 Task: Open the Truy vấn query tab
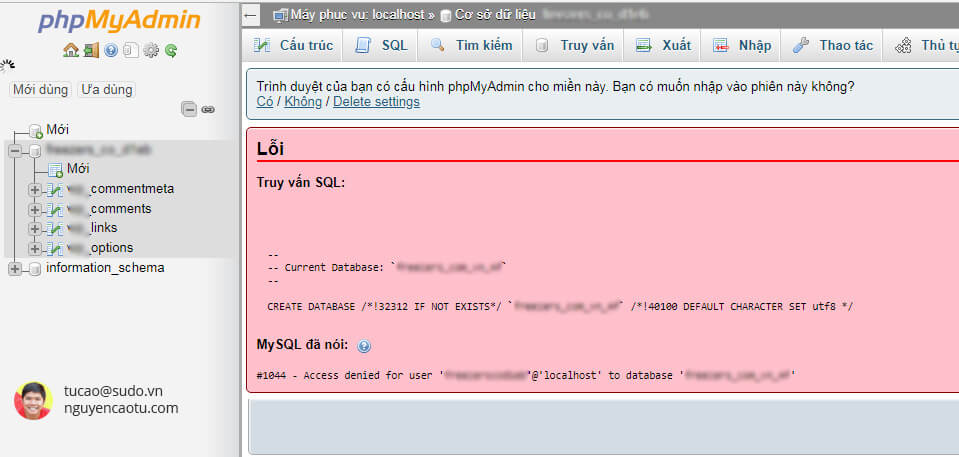point(574,45)
